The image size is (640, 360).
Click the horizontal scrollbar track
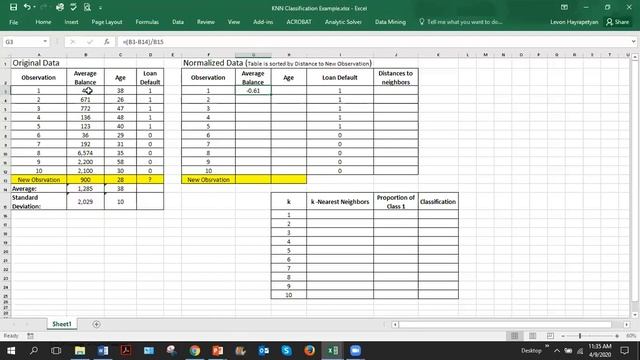(505, 324)
